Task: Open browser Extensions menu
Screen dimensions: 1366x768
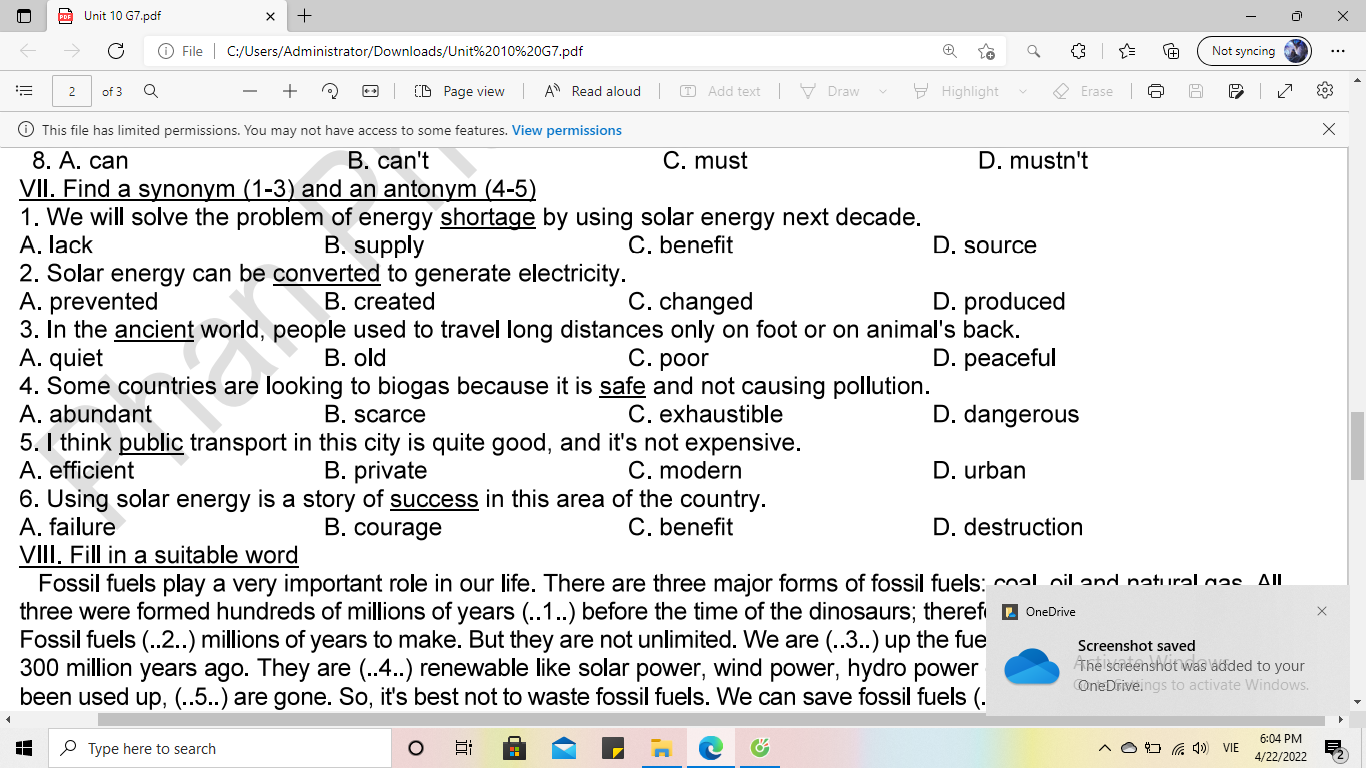Action: pyautogui.click(x=1078, y=51)
